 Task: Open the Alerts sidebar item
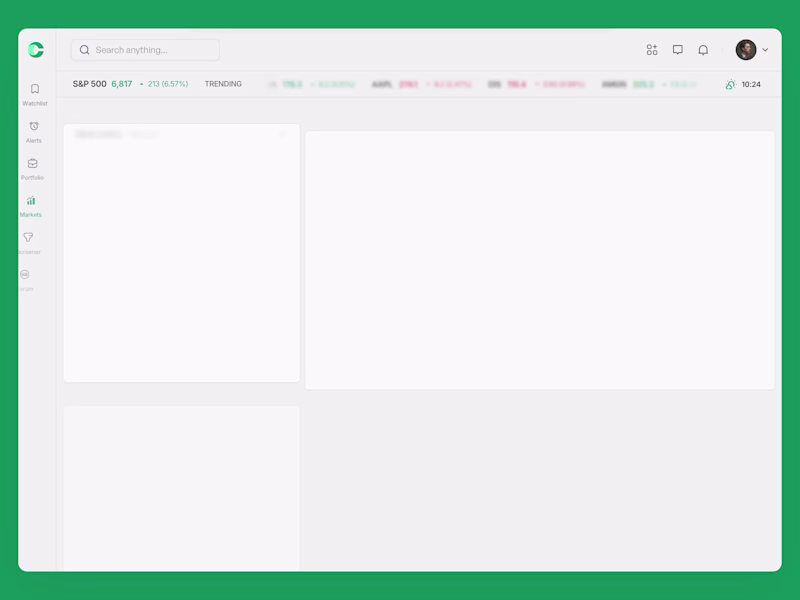coord(34,132)
